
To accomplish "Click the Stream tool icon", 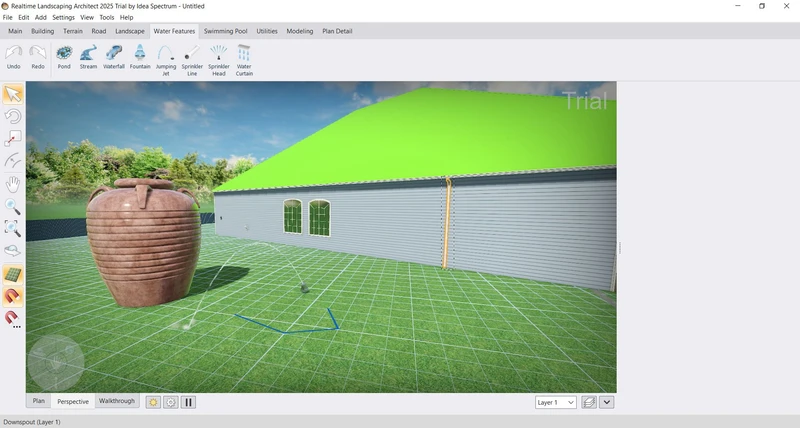I will 88,57.
